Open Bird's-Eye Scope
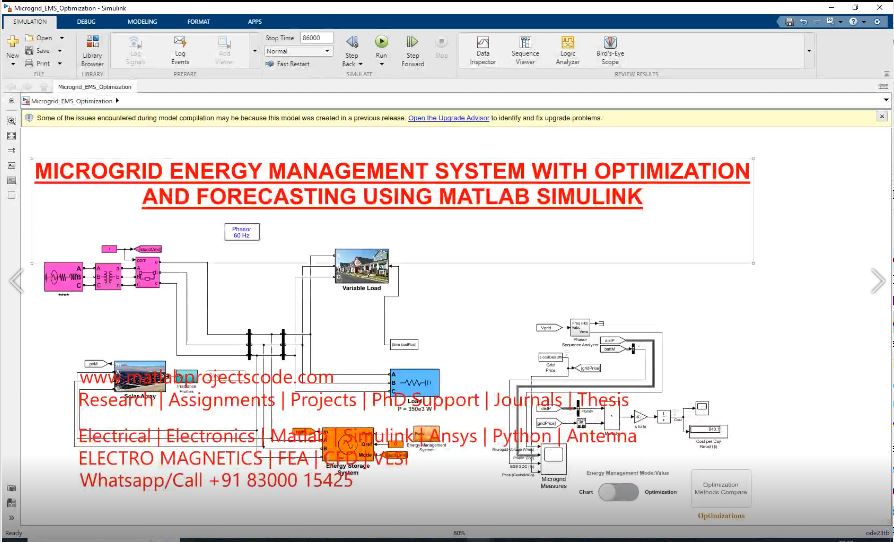Screen dimensions: 894x542 coord(609,48)
